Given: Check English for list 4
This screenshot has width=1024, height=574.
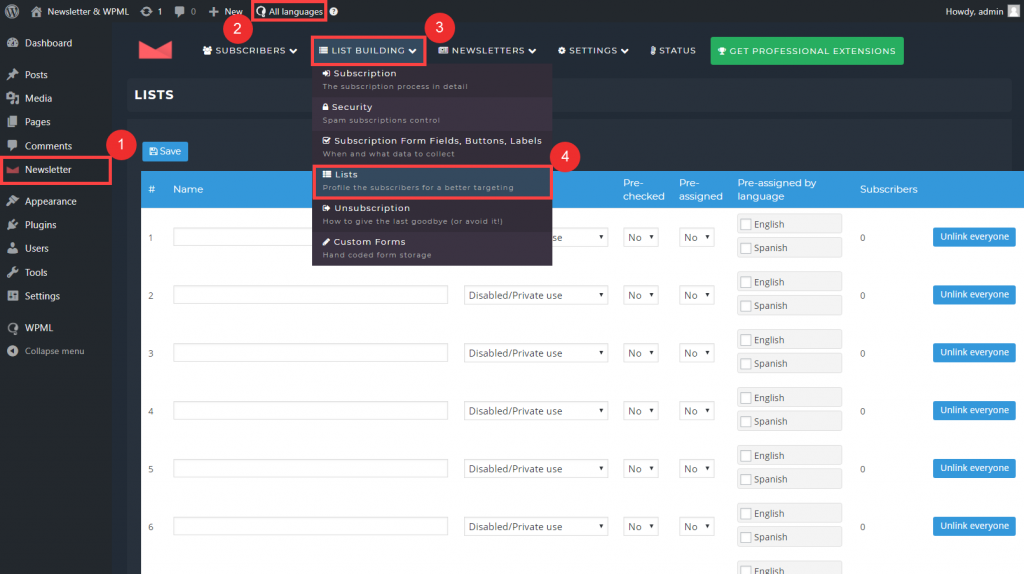Looking at the screenshot, I should tap(746, 398).
